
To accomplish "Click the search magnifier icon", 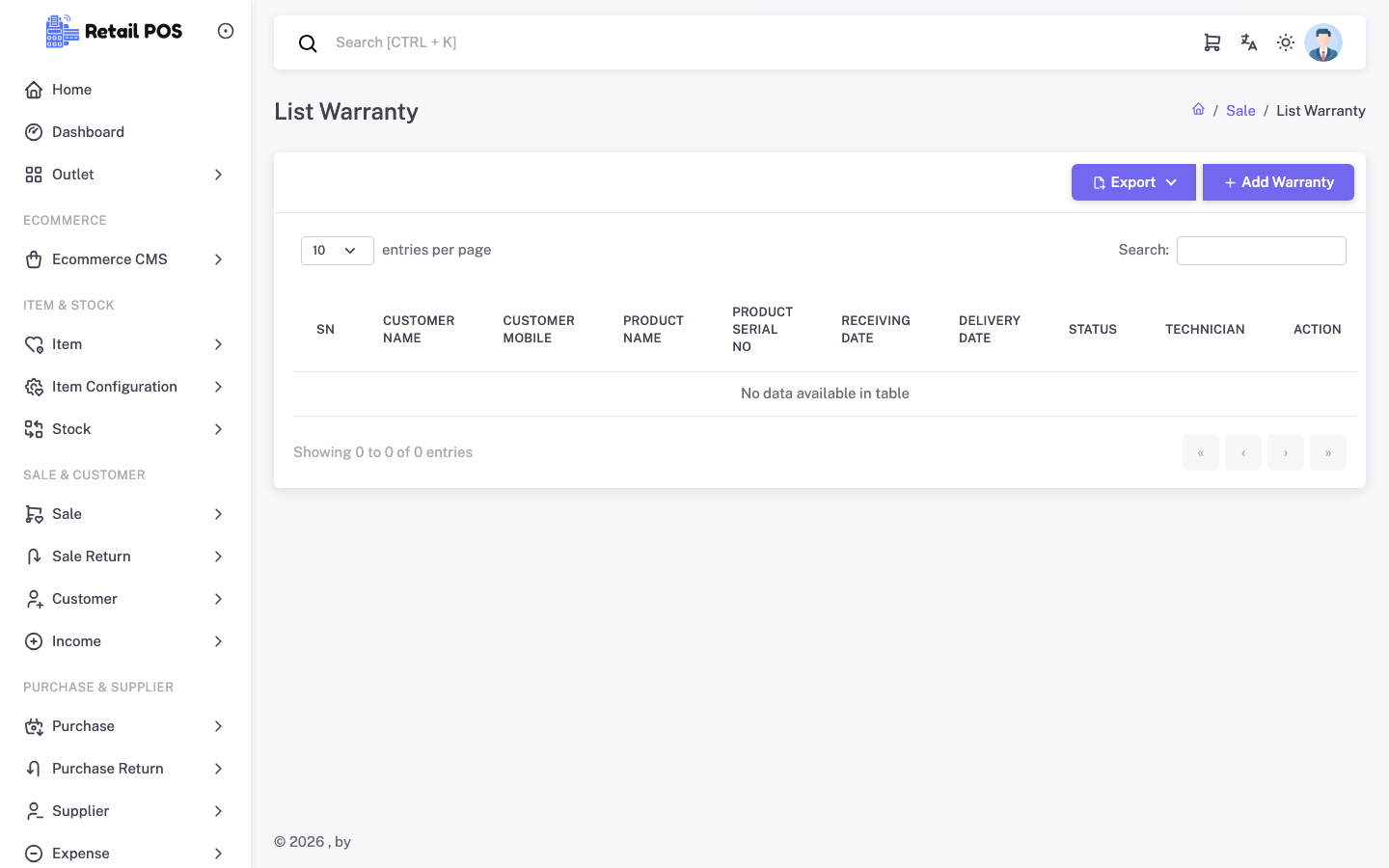I will (308, 43).
